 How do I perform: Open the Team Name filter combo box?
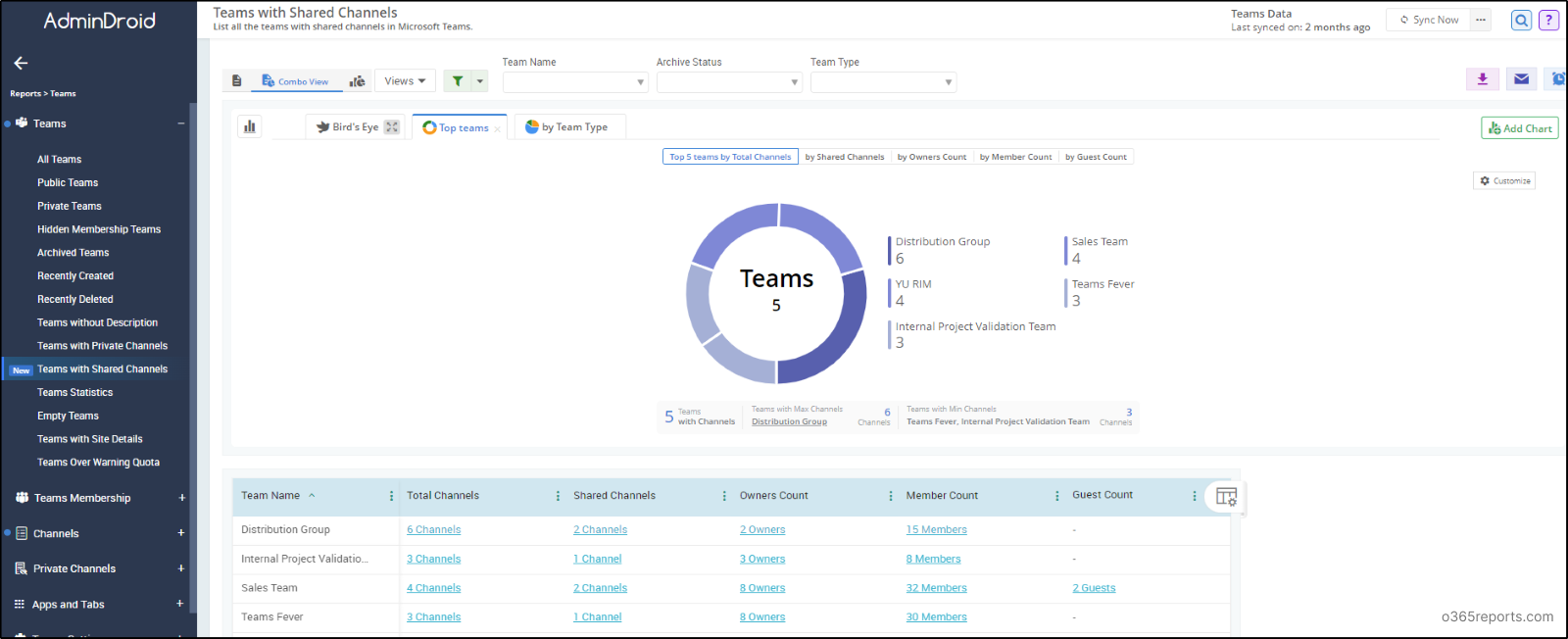tap(575, 82)
